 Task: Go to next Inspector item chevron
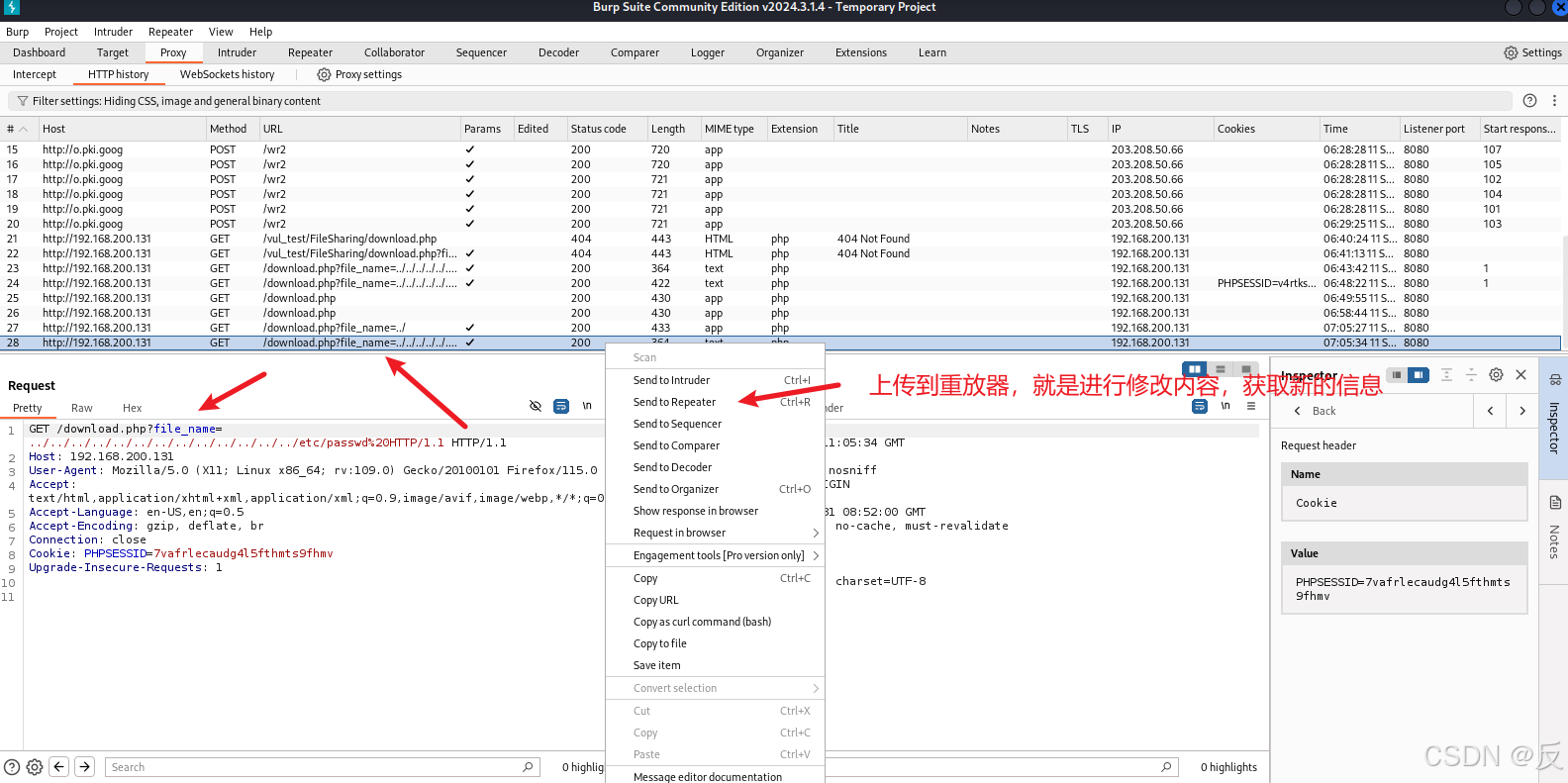point(1522,411)
